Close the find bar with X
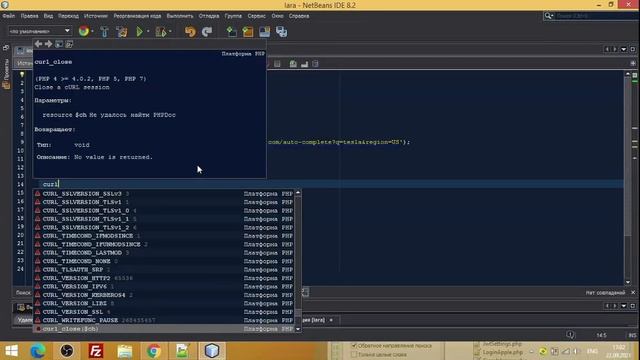 (x=633, y=293)
